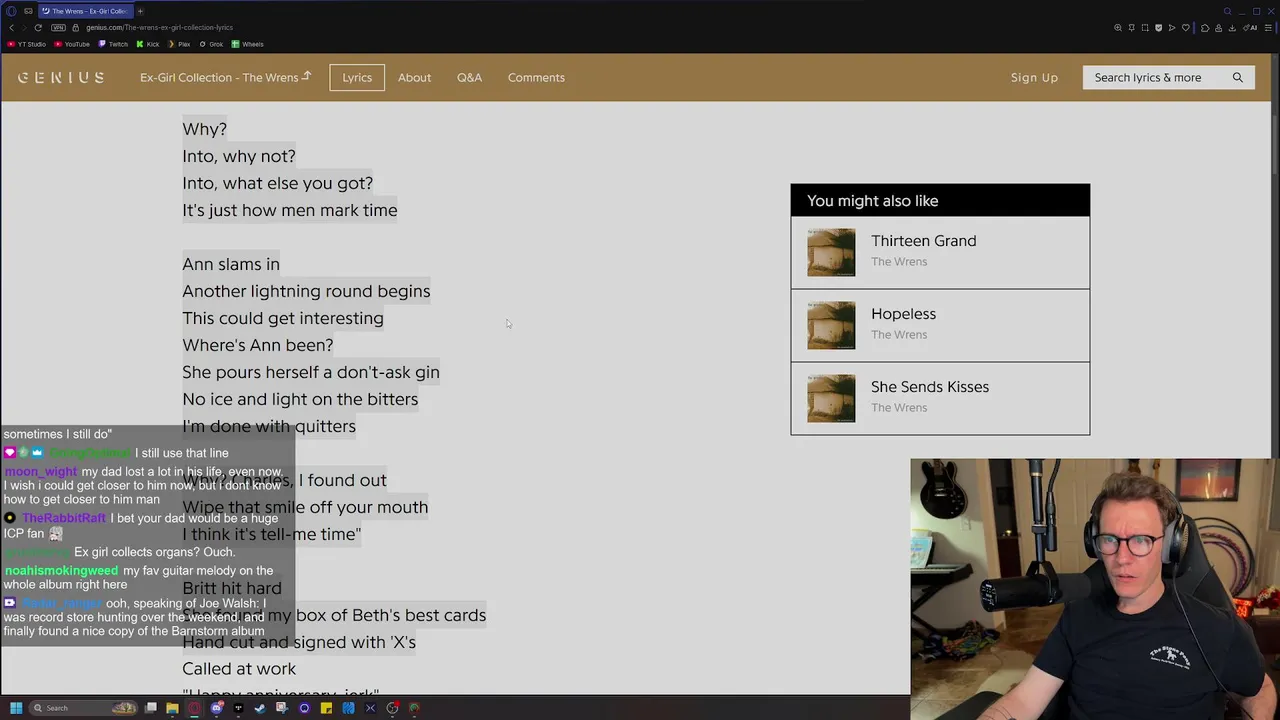Focus the genius.com address bar
Image resolution: width=1280 pixels, height=720 pixels.
pos(160,27)
